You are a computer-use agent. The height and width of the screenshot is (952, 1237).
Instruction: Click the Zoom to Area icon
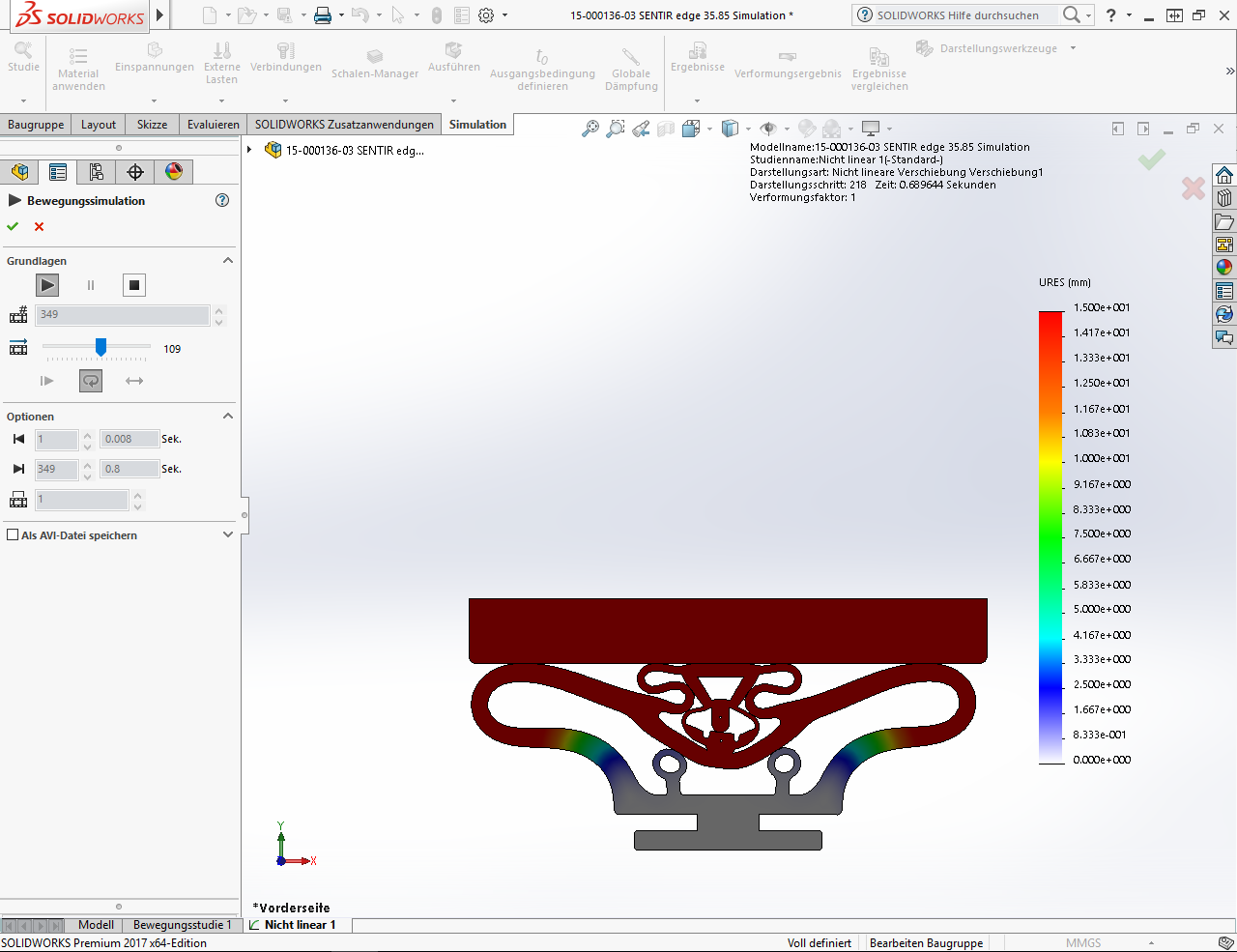(615, 129)
